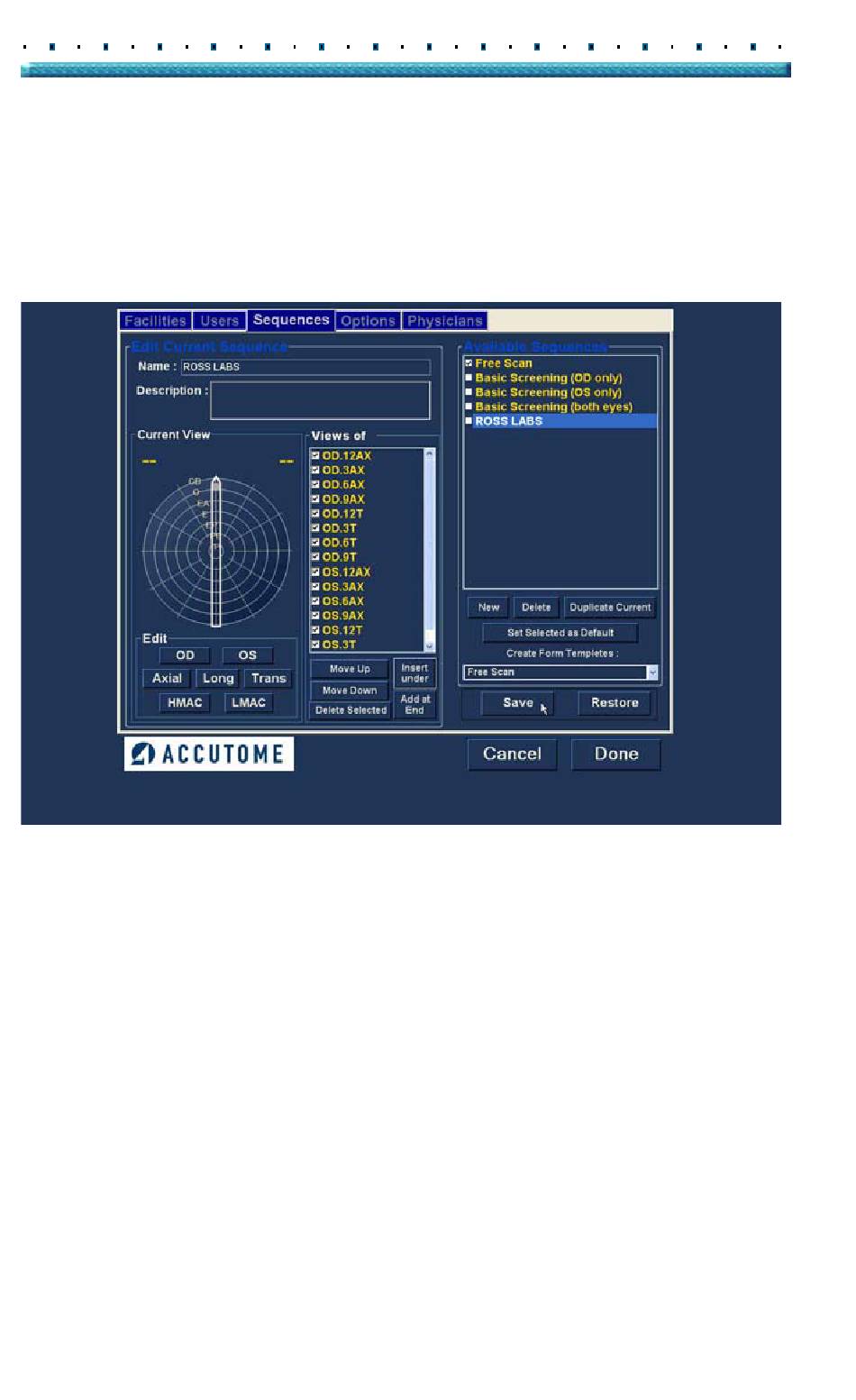This screenshot has width=856, height=1400.
Task: Switch to the Facilities tab
Action: [x=155, y=321]
